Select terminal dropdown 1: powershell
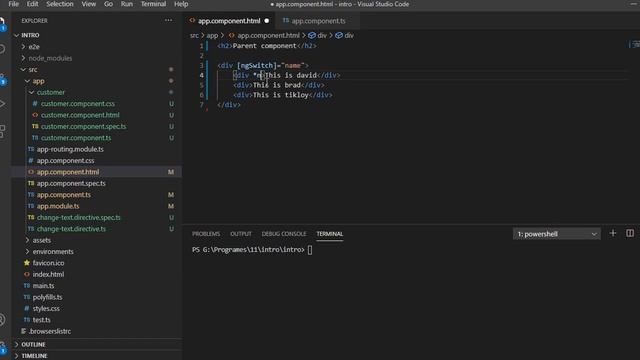The image size is (640, 360). click(557, 234)
